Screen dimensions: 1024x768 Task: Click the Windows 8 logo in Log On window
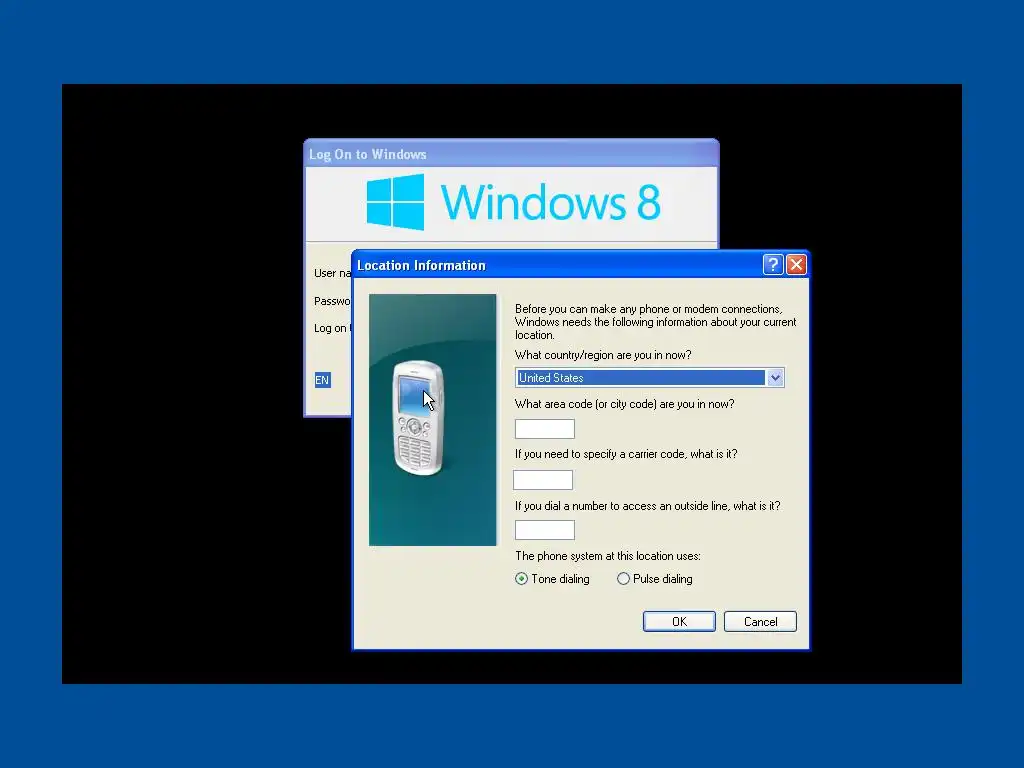pyautogui.click(x=513, y=202)
